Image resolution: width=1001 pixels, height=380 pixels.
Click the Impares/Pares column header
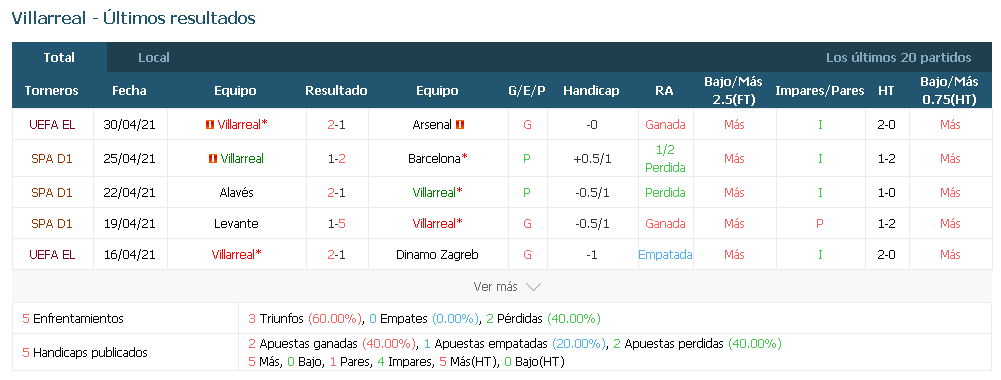click(x=820, y=91)
